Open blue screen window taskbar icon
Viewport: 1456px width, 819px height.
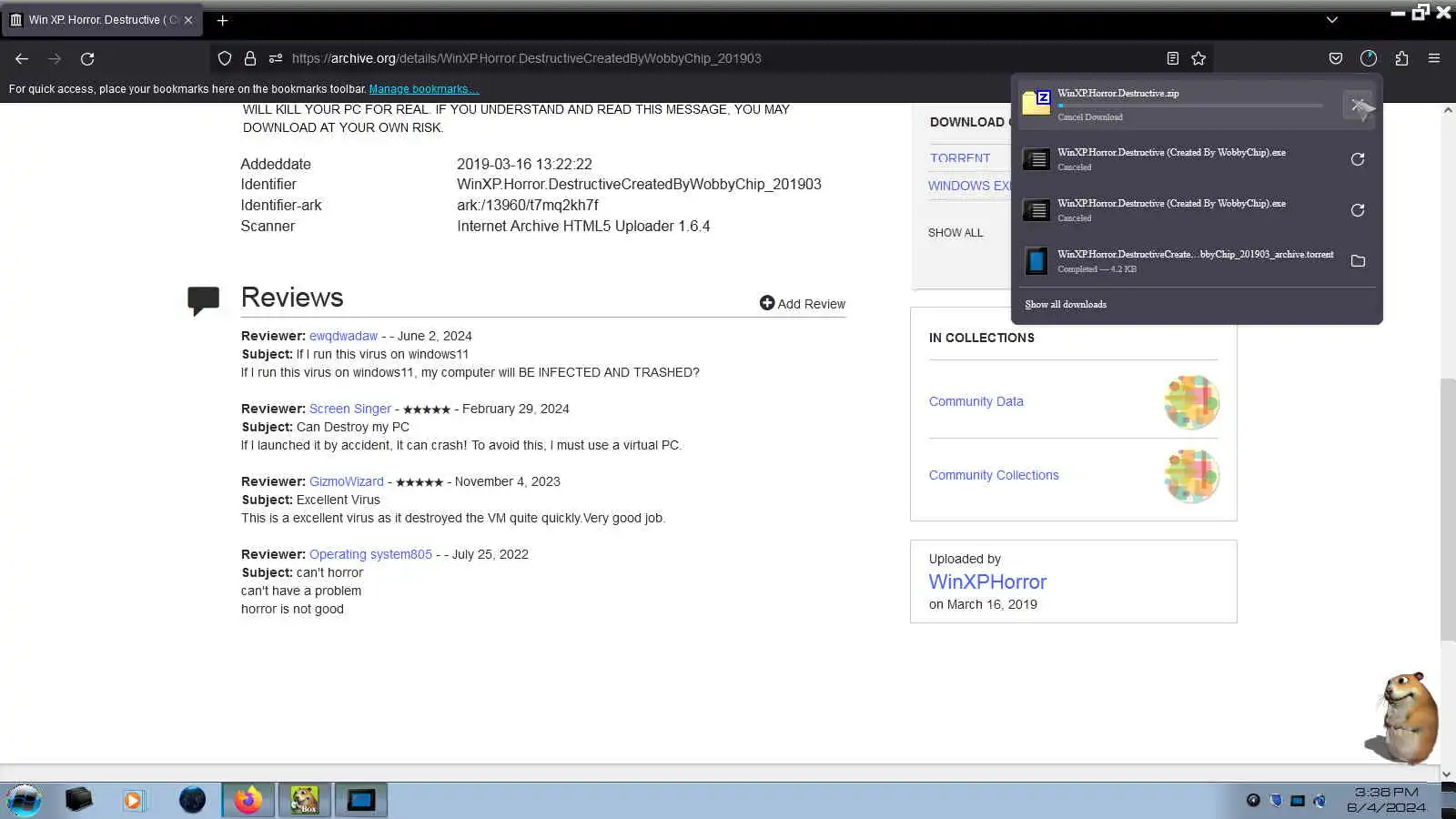(x=361, y=801)
